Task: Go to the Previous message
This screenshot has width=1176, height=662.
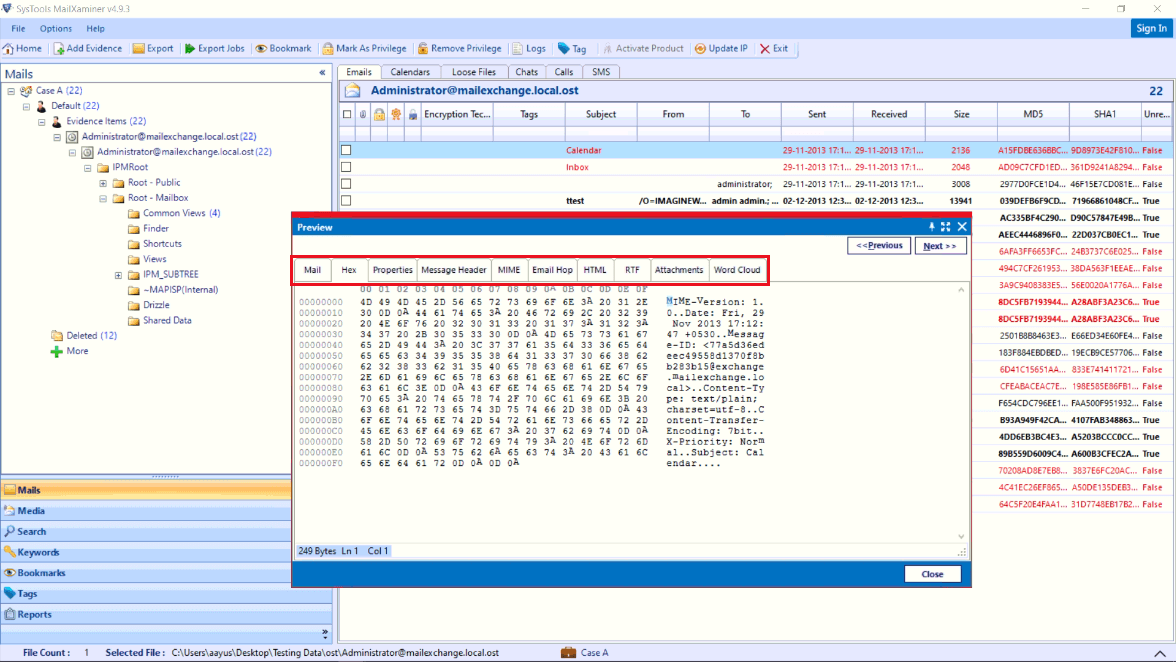Action: click(x=879, y=246)
